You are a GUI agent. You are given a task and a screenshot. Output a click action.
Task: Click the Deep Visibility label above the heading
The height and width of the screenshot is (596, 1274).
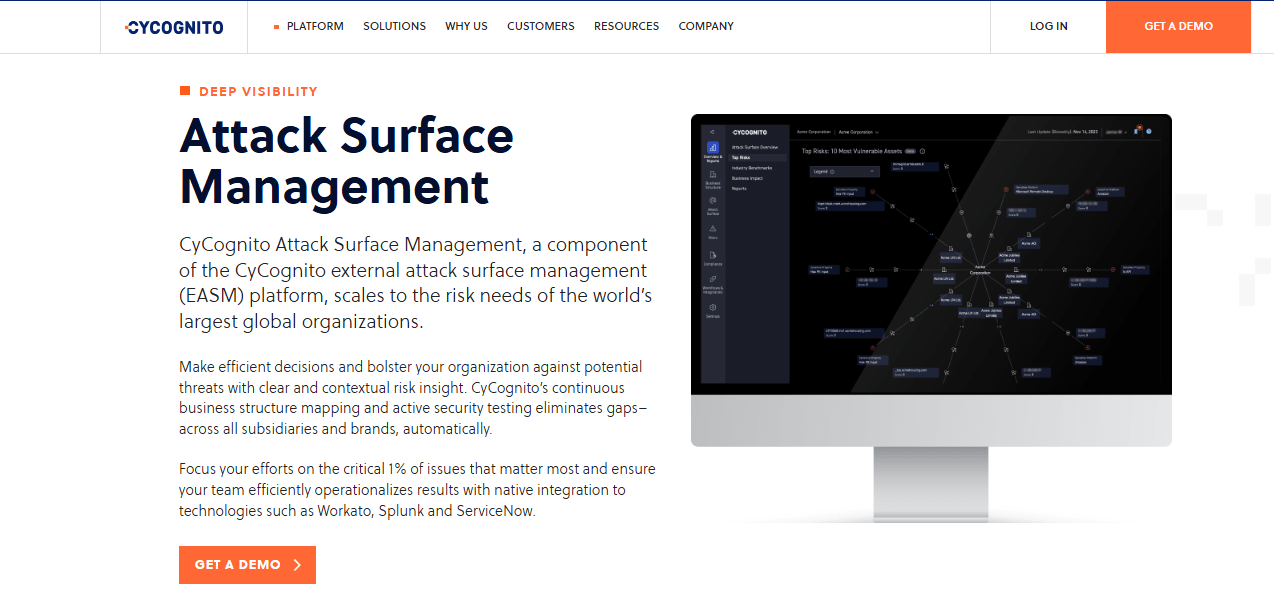(258, 91)
